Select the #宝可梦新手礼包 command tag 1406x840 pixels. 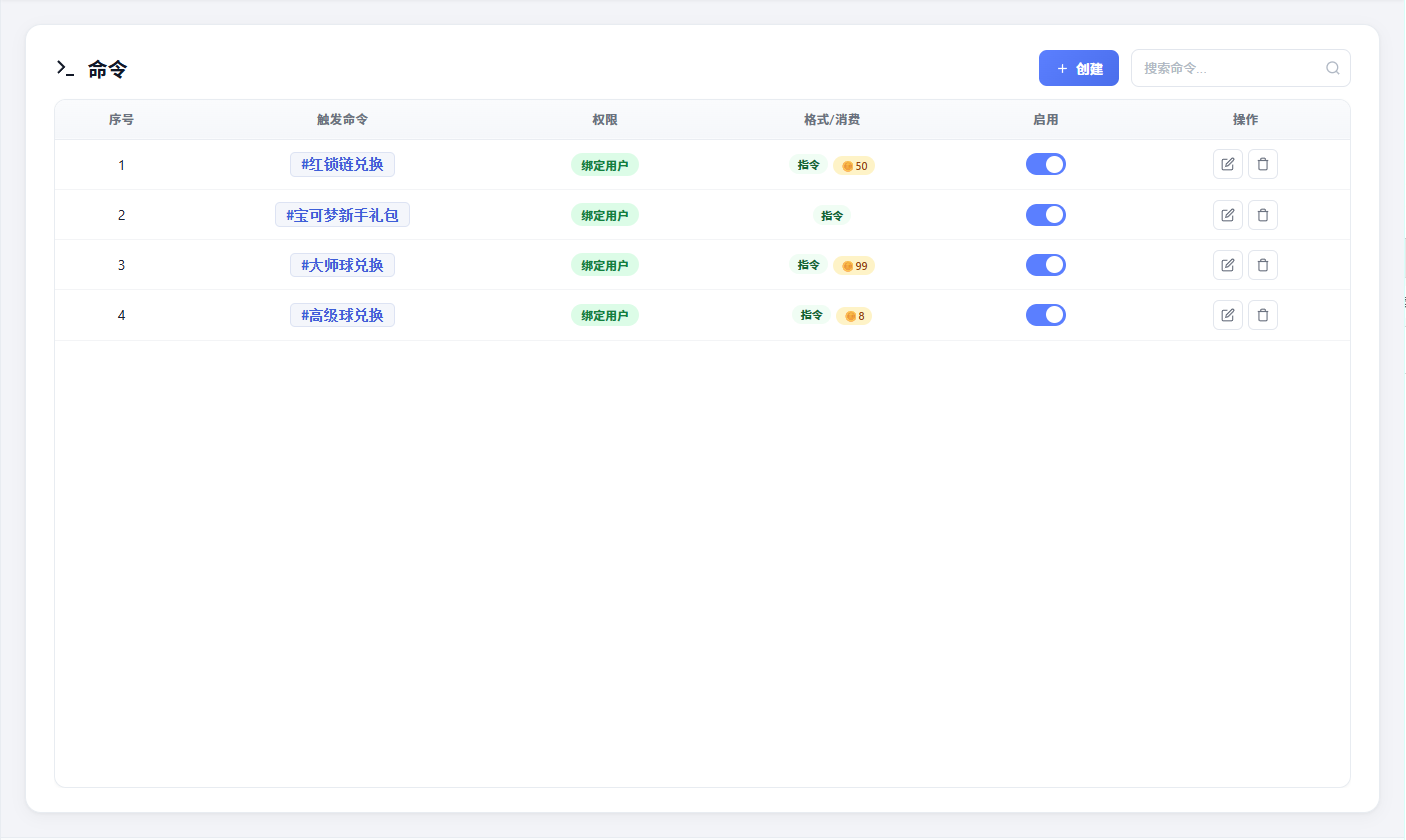[342, 214]
